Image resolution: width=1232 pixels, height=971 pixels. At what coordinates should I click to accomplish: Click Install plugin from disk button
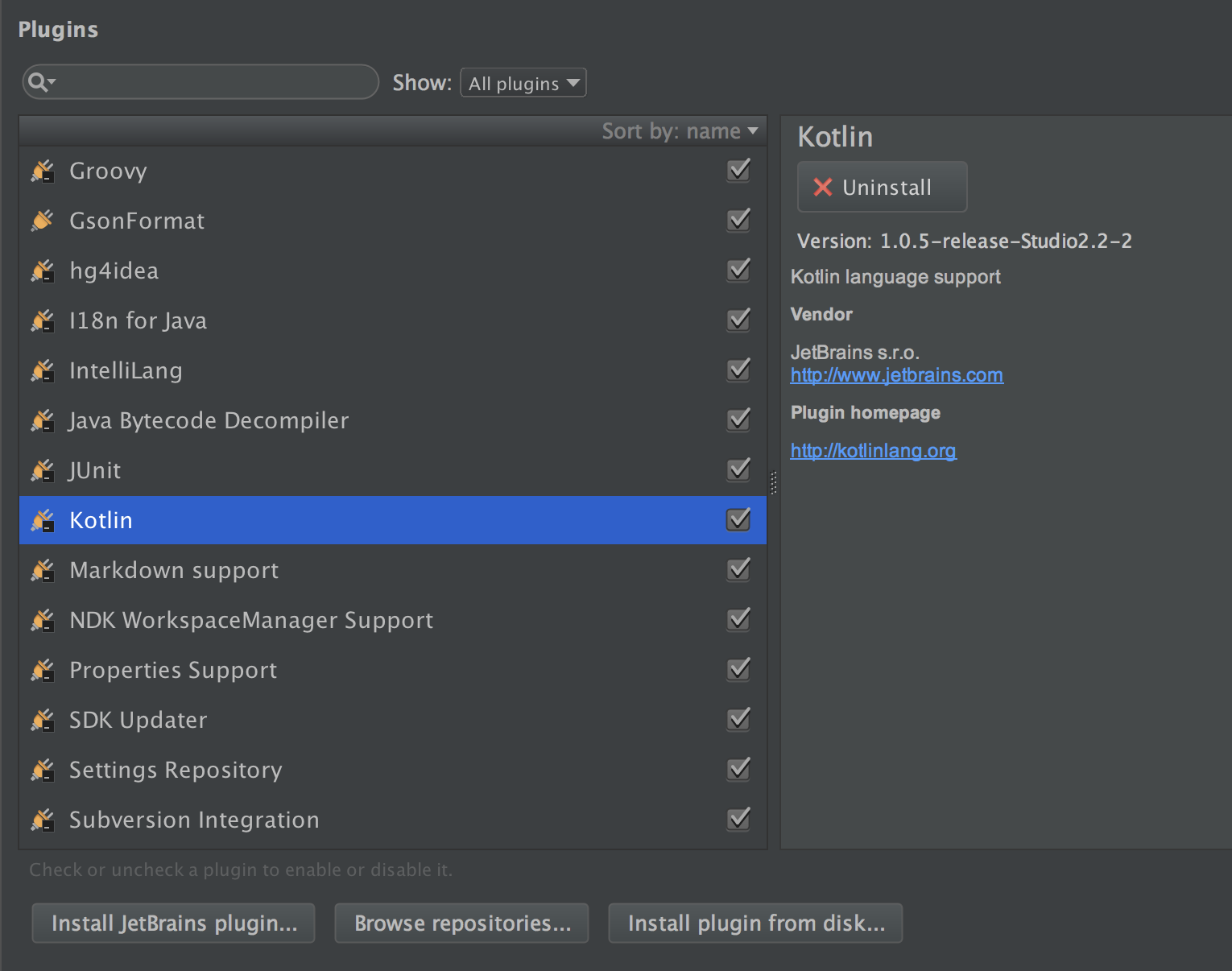(x=755, y=923)
